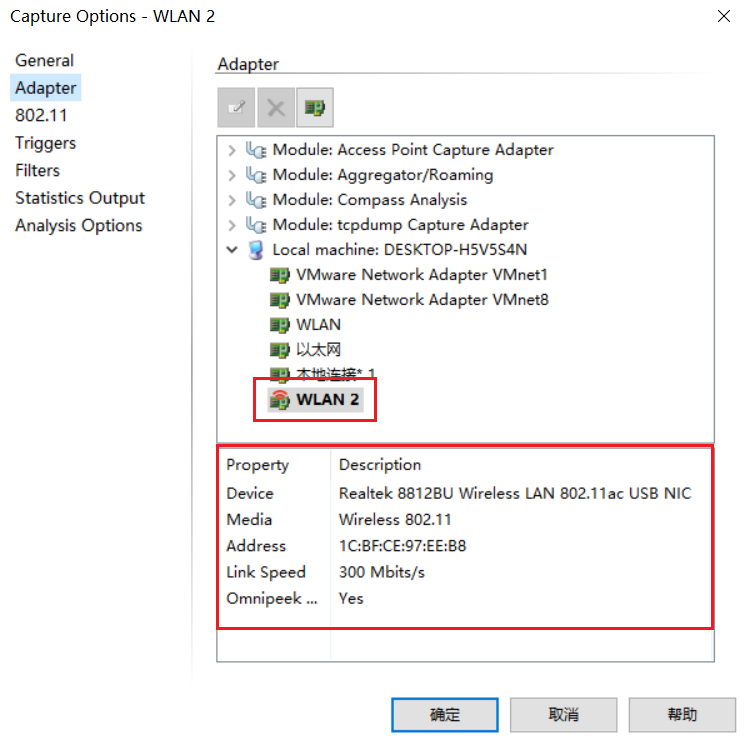
Task: Open the Statistics Output options page
Action: pyautogui.click(x=80, y=198)
